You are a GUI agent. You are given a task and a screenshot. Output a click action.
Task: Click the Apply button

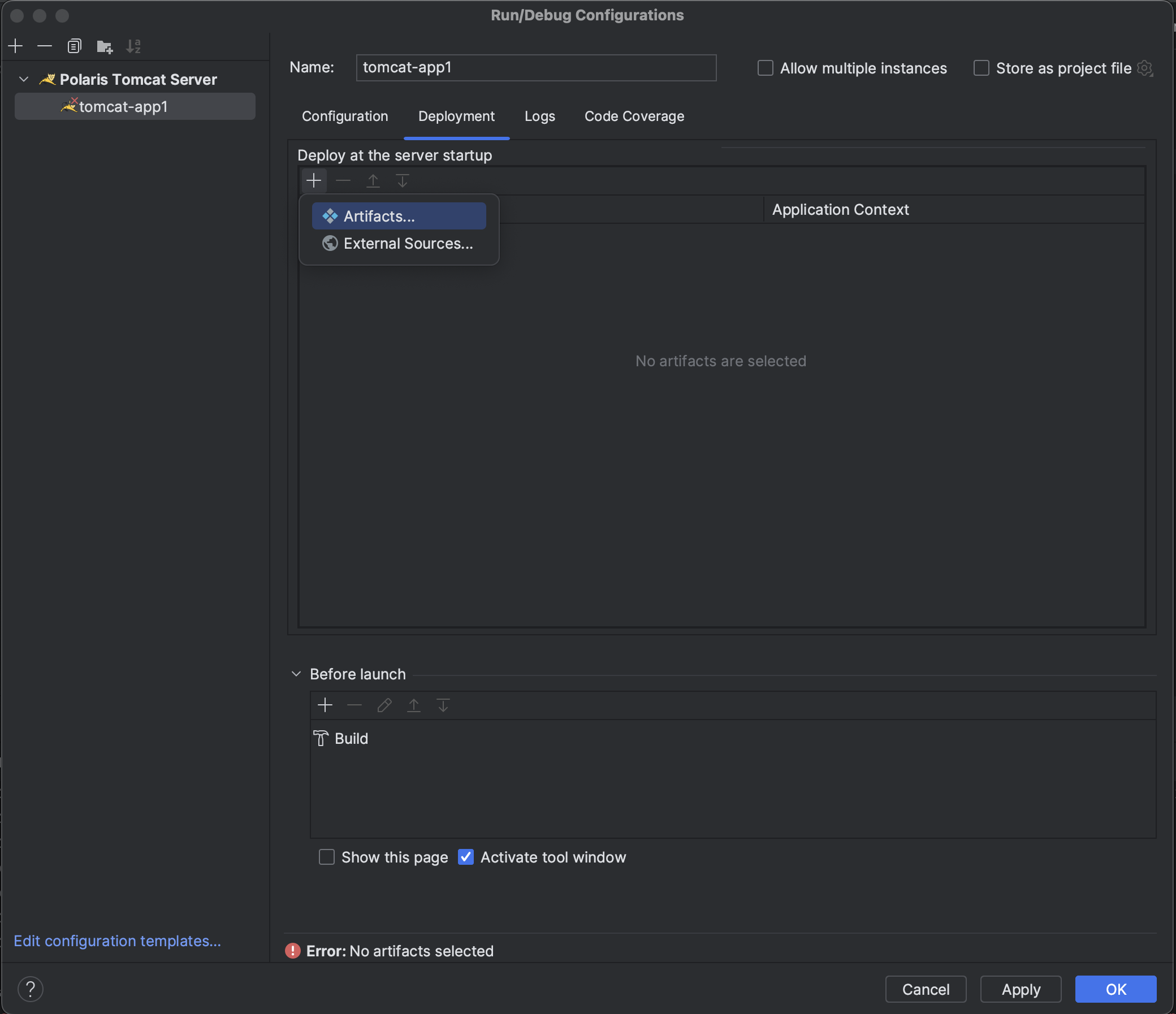coord(1020,989)
